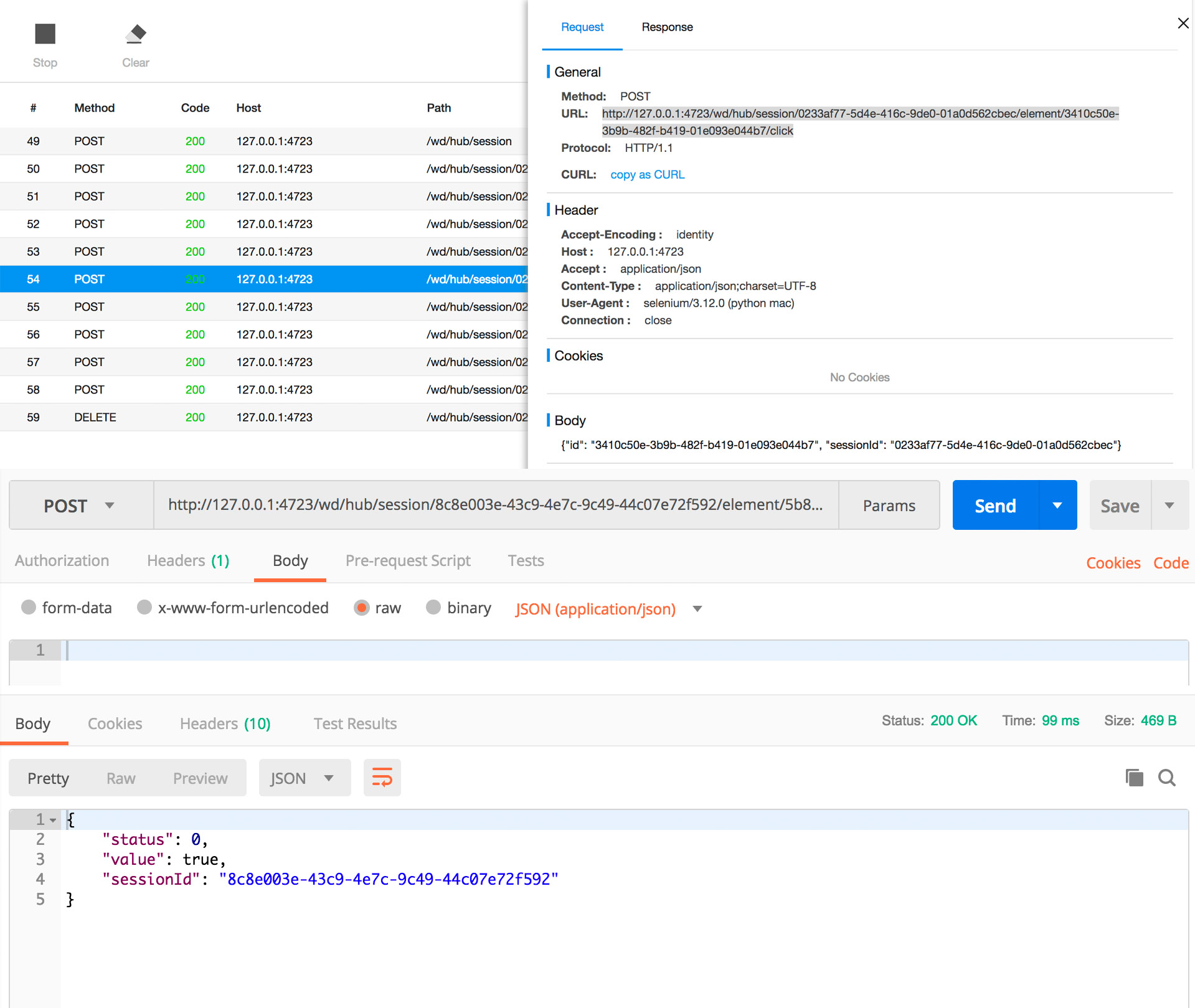Open JSON (application/json) content type dropdown
The width and height of the screenshot is (1195, 1008).
608,609
